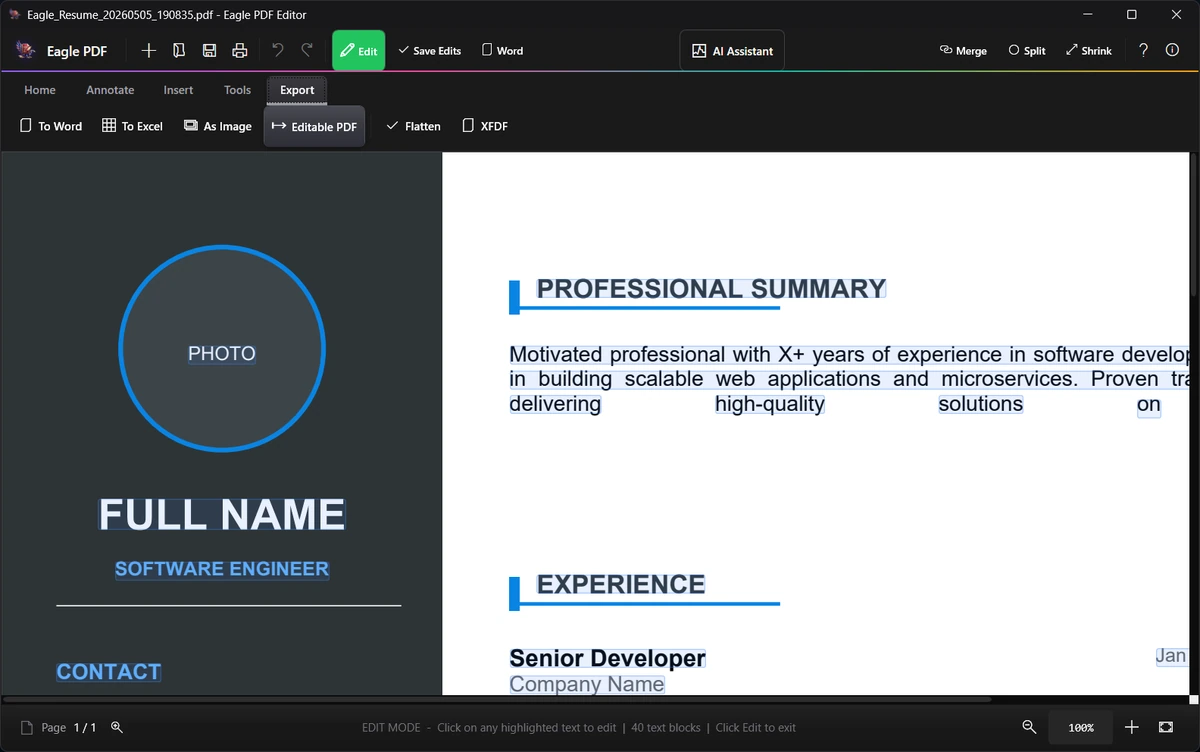Edit the PROFESSIONAL SUMMARY heading text
This screenshot has width=1200, height=752.
711,289
